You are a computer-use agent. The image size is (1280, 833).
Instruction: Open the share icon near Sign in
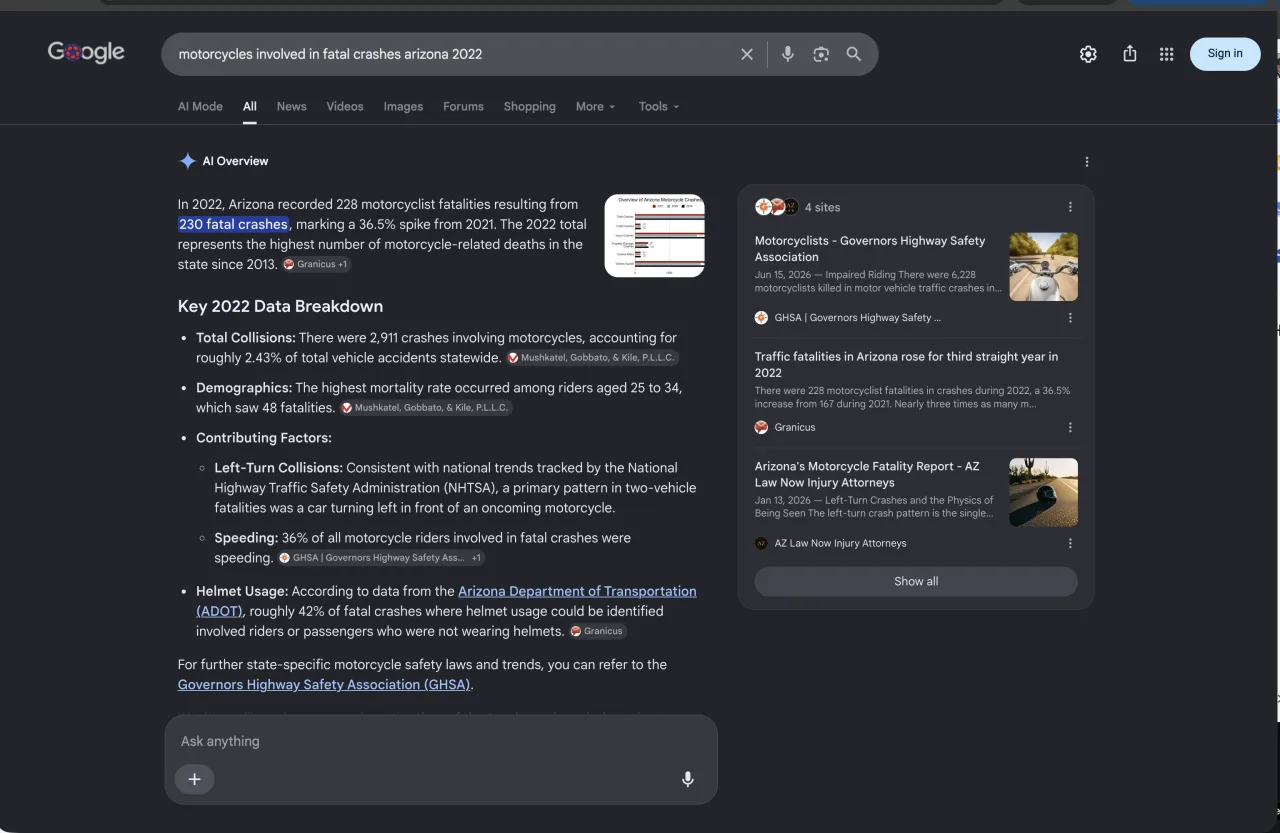pos(1130,54)
